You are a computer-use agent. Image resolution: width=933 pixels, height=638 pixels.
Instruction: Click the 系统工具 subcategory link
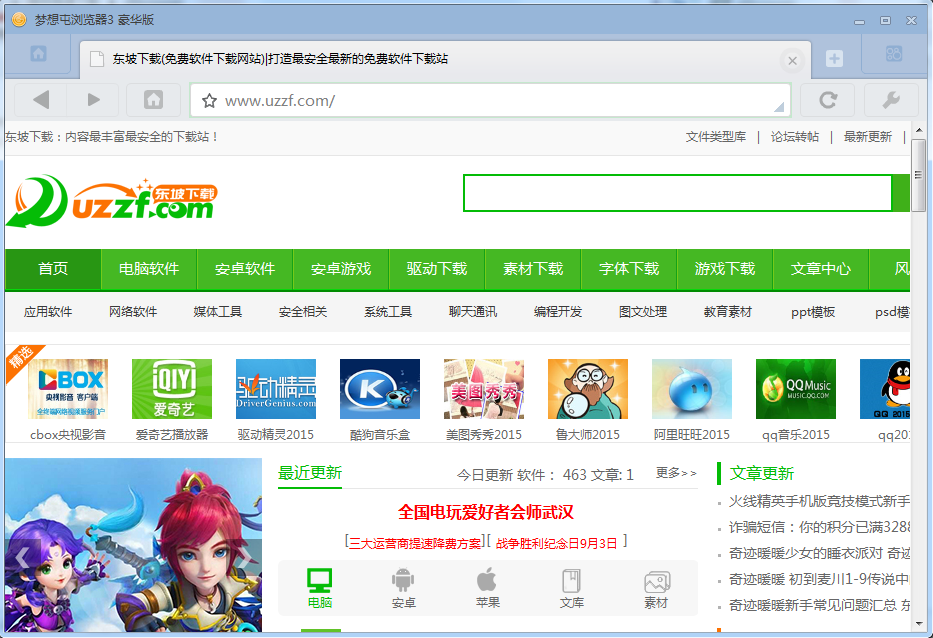coord(388,312)
